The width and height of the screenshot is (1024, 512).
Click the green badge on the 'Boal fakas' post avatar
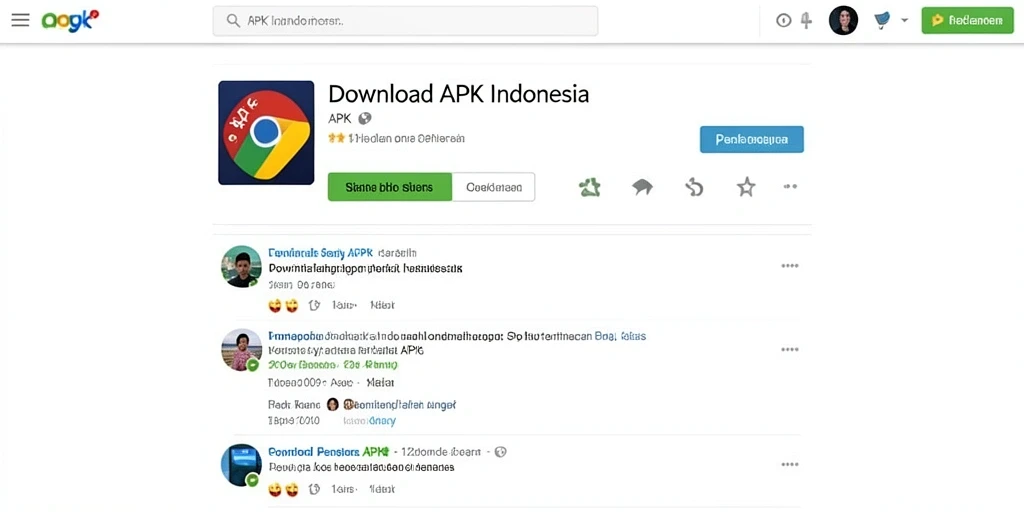253,365
